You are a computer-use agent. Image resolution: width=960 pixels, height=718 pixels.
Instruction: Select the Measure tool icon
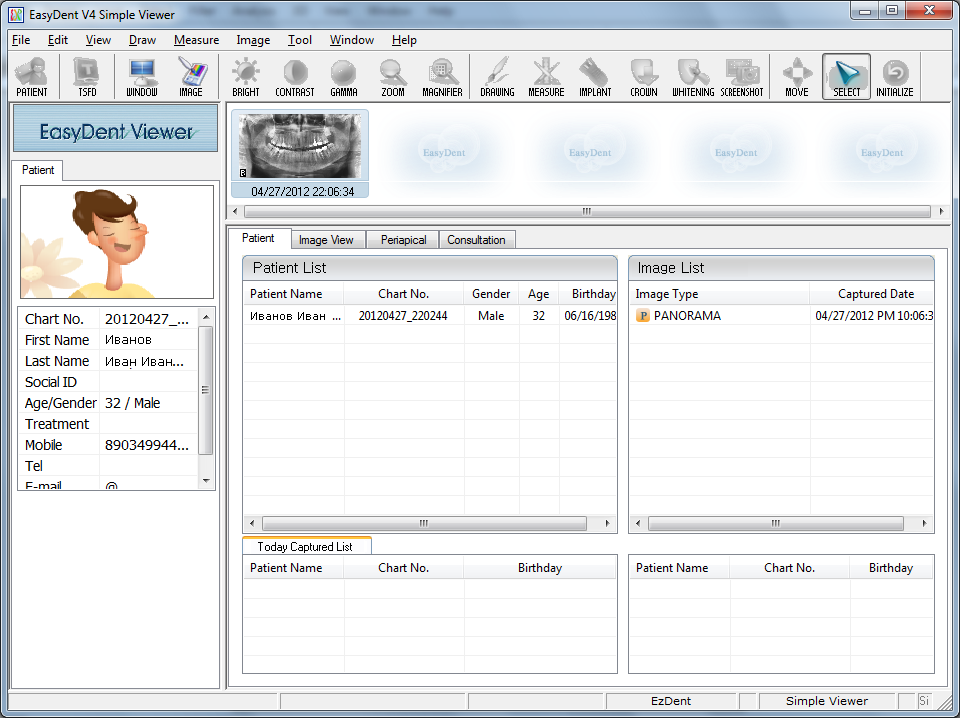click(546, 77)
